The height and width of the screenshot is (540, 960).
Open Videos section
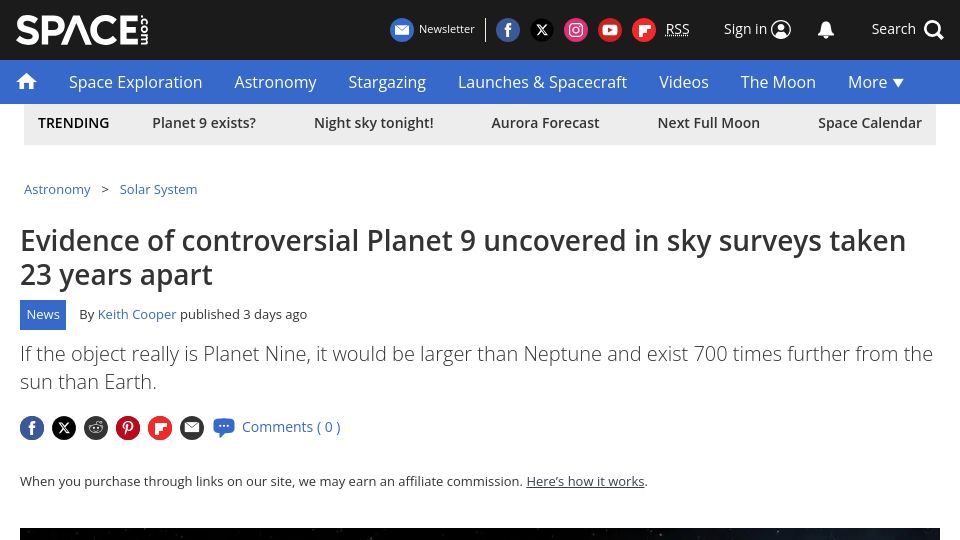[x=683, y=82]
